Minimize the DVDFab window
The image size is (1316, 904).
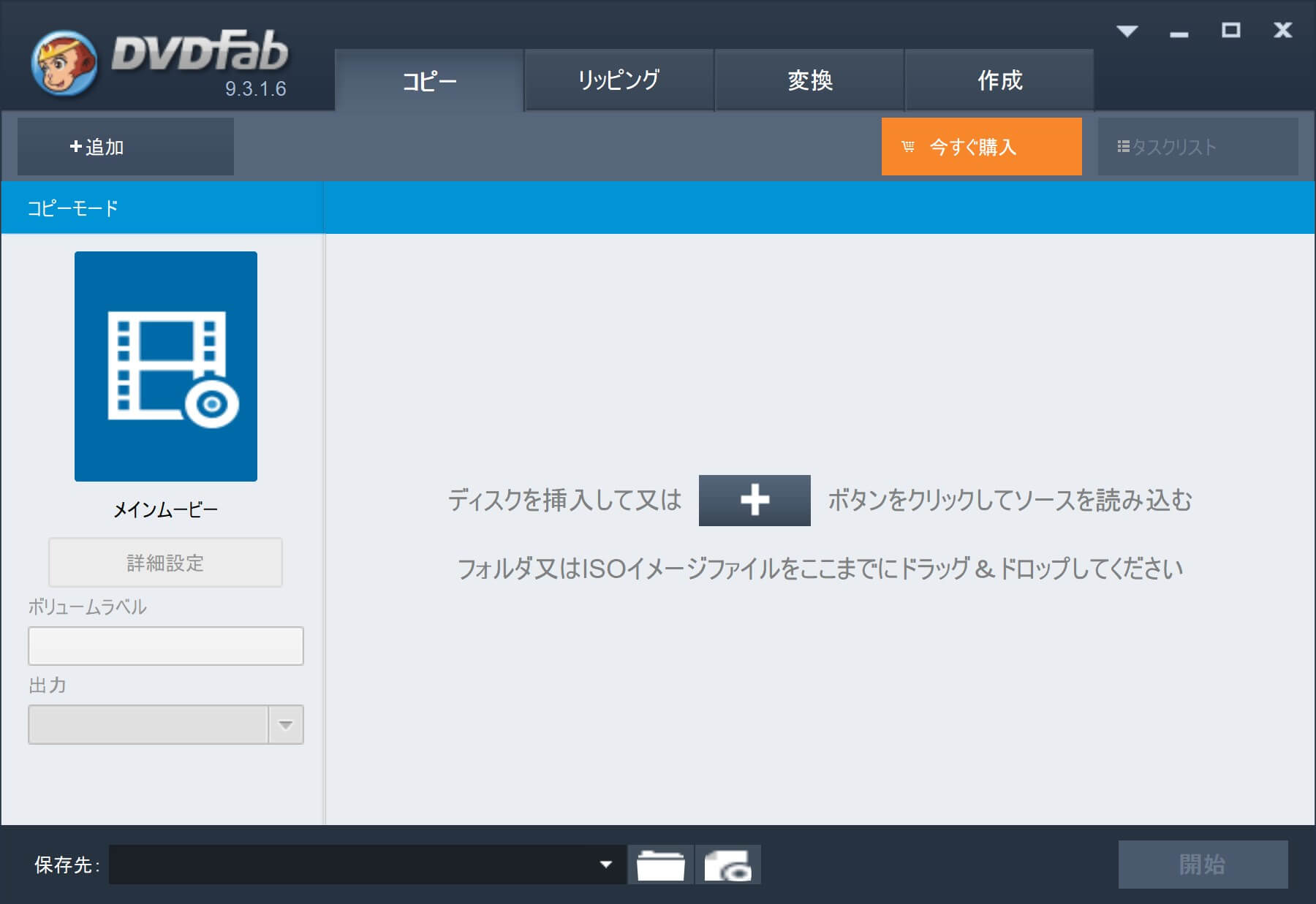pyautogui.click(x=1179, y=33)
